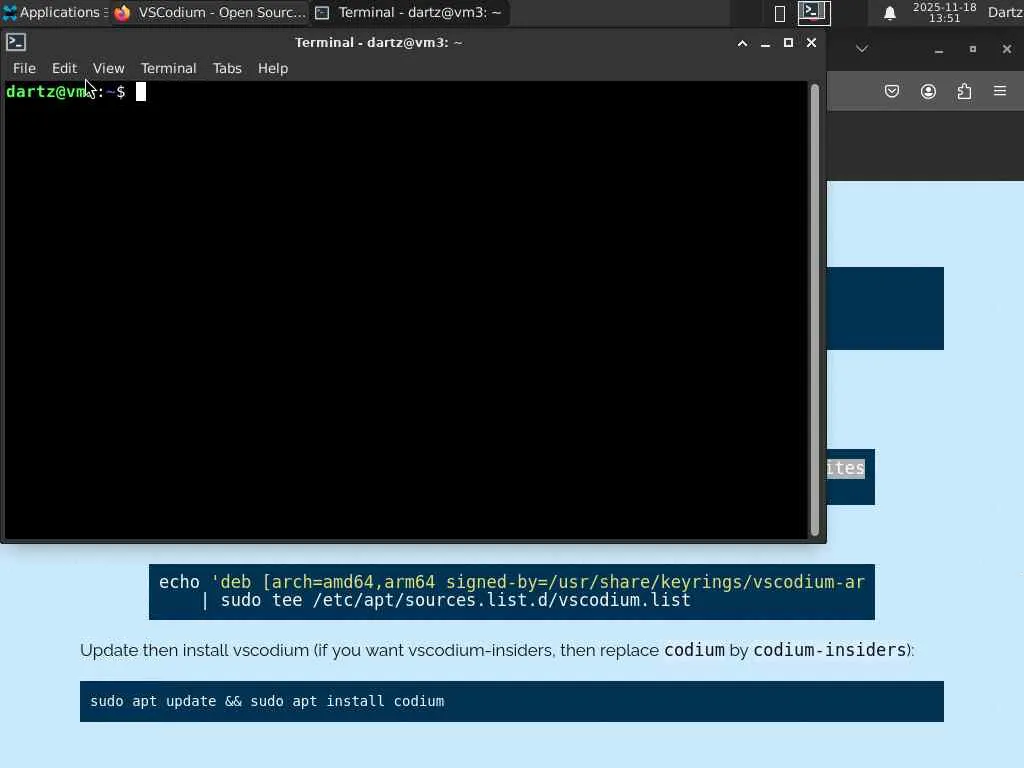The image size is (1024, 768).
Task: Close the Firefox window
Action: (1006, 49)
